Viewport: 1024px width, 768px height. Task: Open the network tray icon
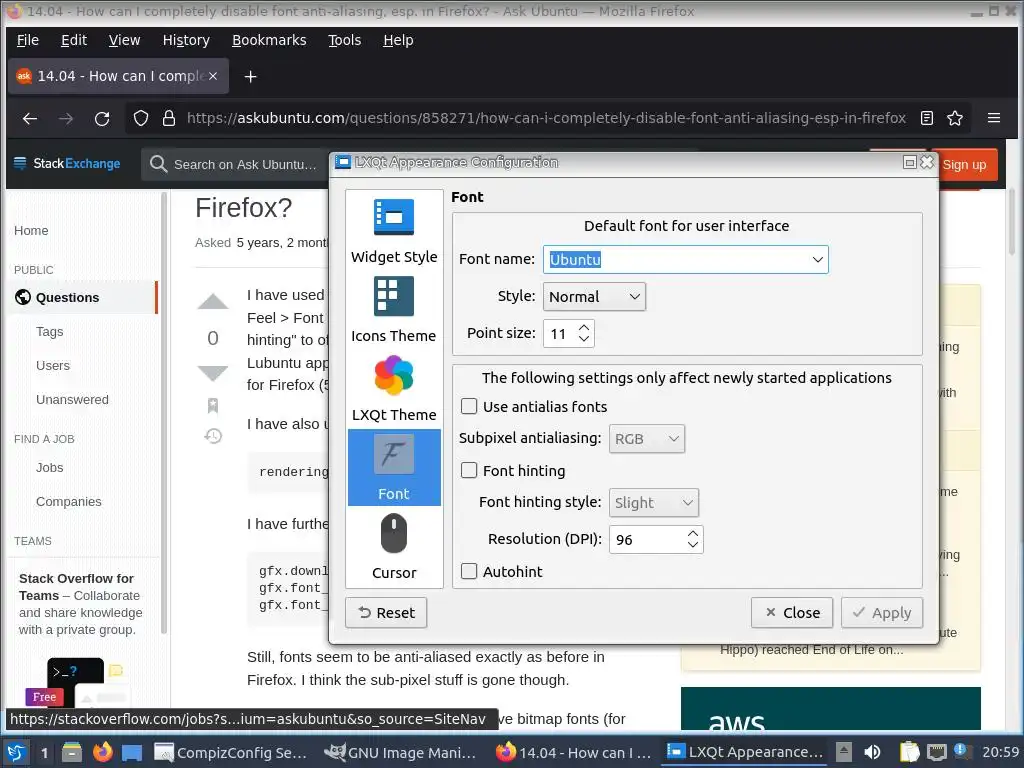[936, 752]
